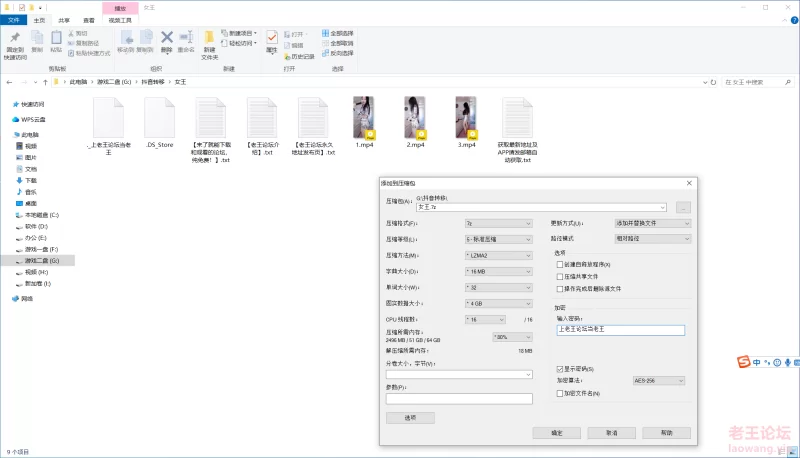Click the 删除 red X icon
The height and width of the screenshot is (458, 800).
coord(167,37)
